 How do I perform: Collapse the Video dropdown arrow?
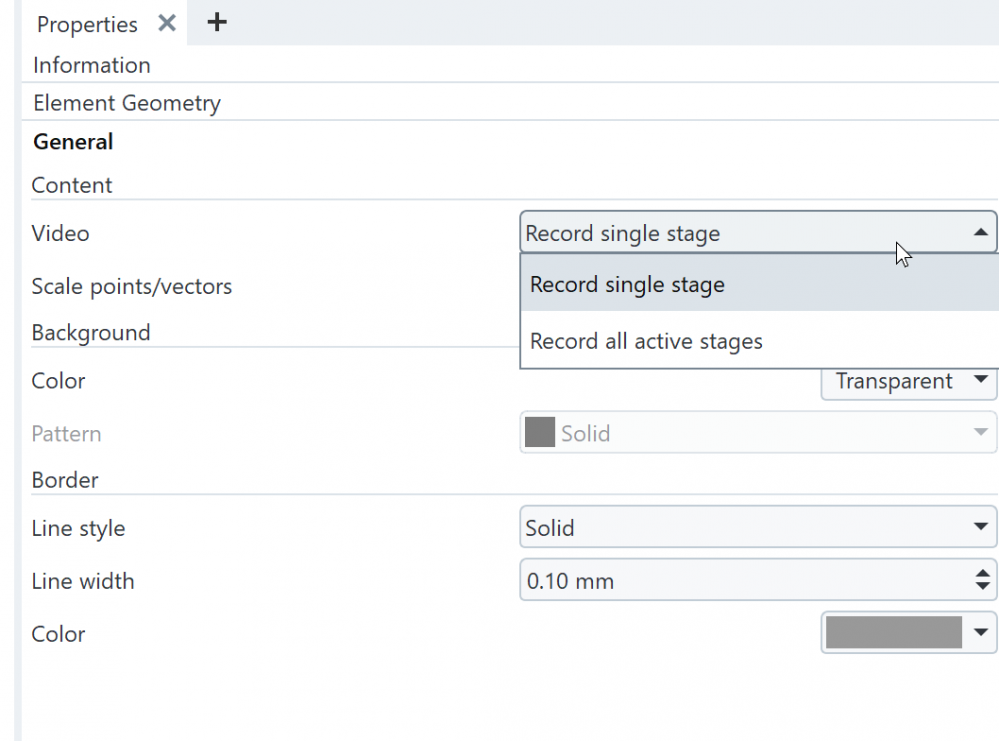pos(980,233)
